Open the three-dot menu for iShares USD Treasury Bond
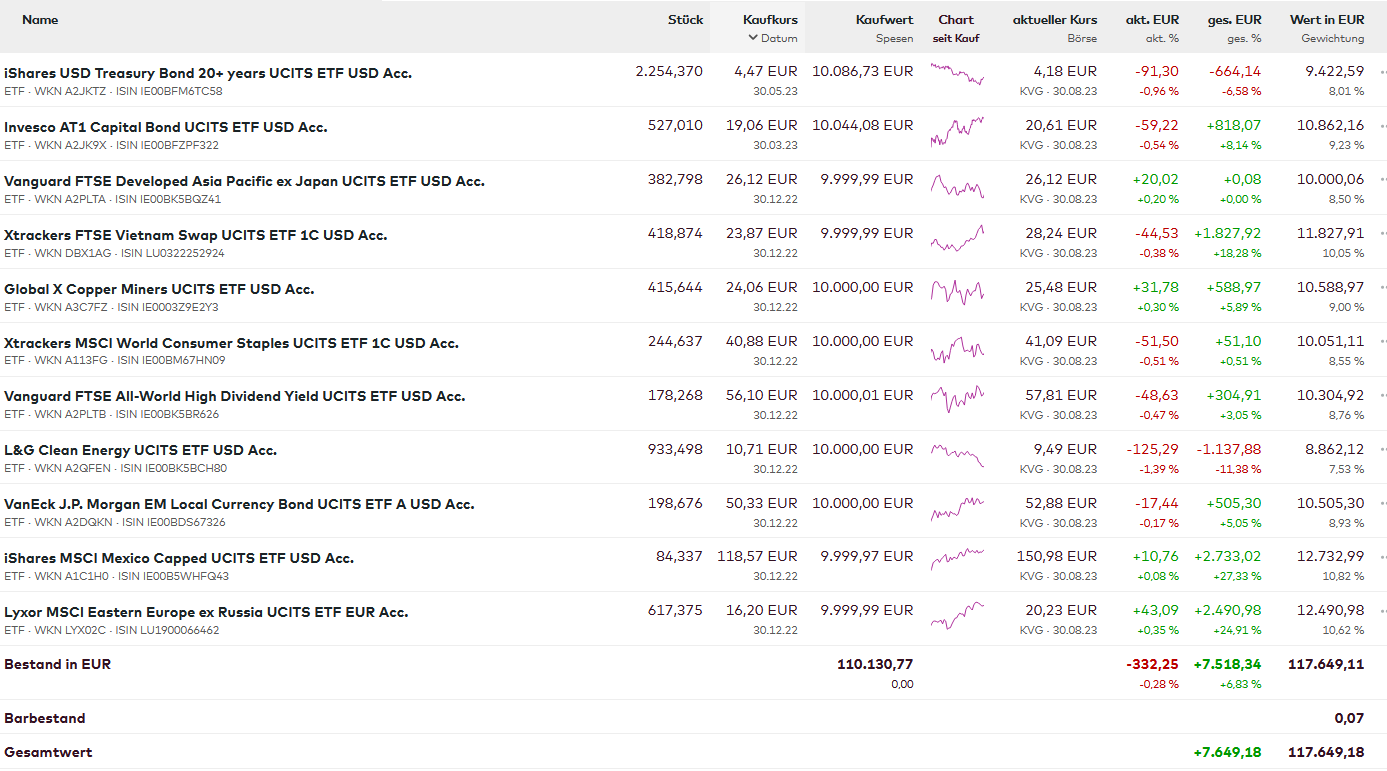 click(1382, 72)
